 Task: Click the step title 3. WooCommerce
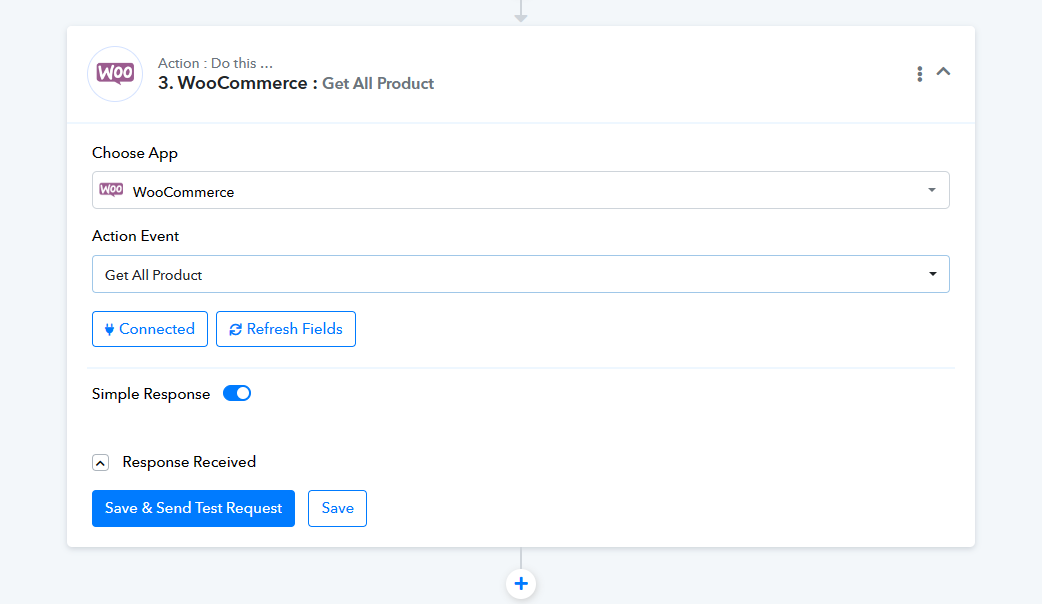pos(232,83)
